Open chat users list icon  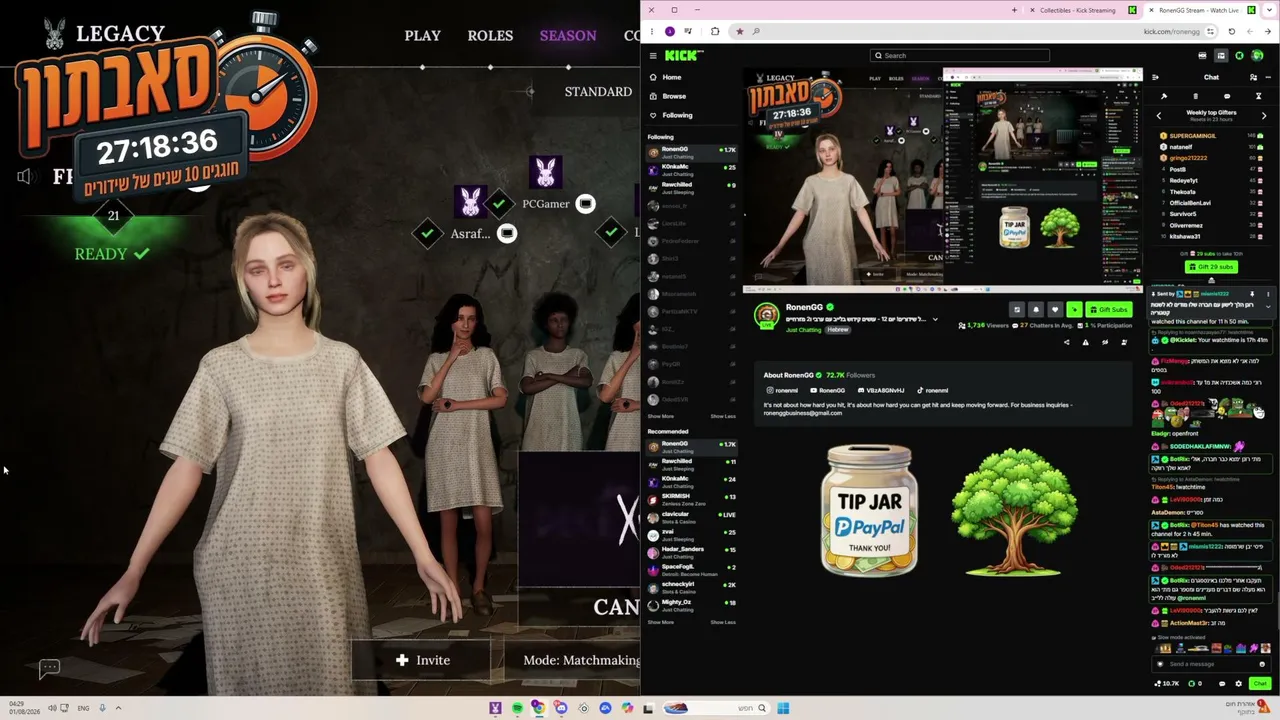click(1253, 77)
